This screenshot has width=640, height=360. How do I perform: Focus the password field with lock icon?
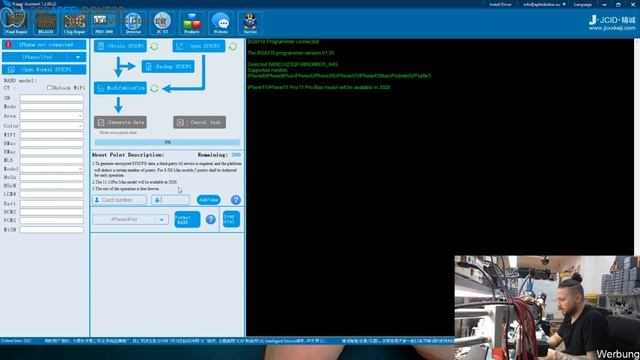pyautogui.click(x=171, y=200)
